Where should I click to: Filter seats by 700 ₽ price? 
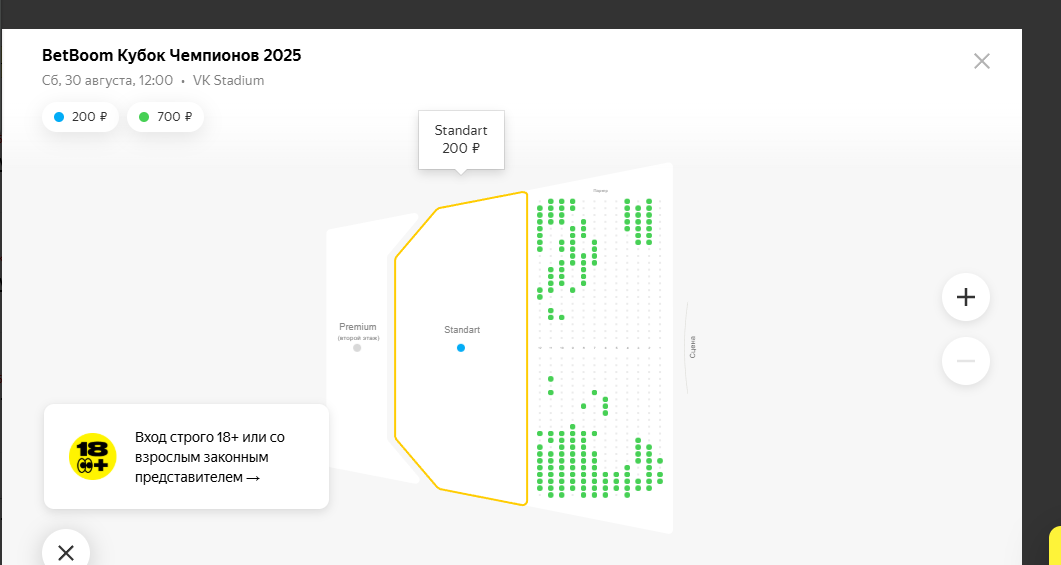[165, 117]
